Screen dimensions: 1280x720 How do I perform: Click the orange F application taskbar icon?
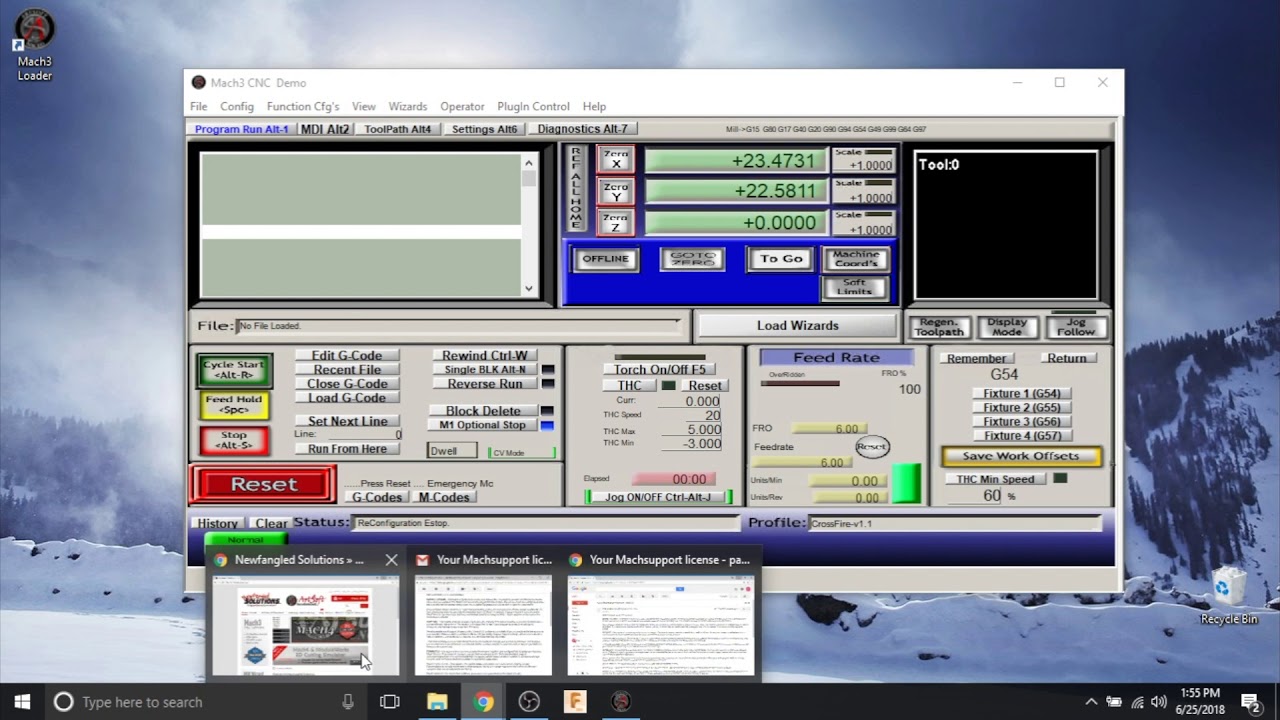point(575,702)
